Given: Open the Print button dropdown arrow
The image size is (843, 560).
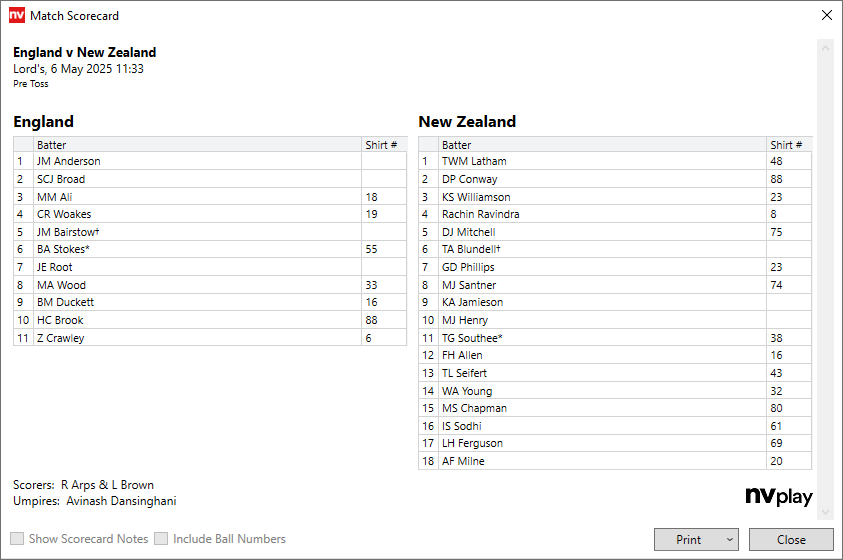Looking at the screenshot, I should [727, 540].
